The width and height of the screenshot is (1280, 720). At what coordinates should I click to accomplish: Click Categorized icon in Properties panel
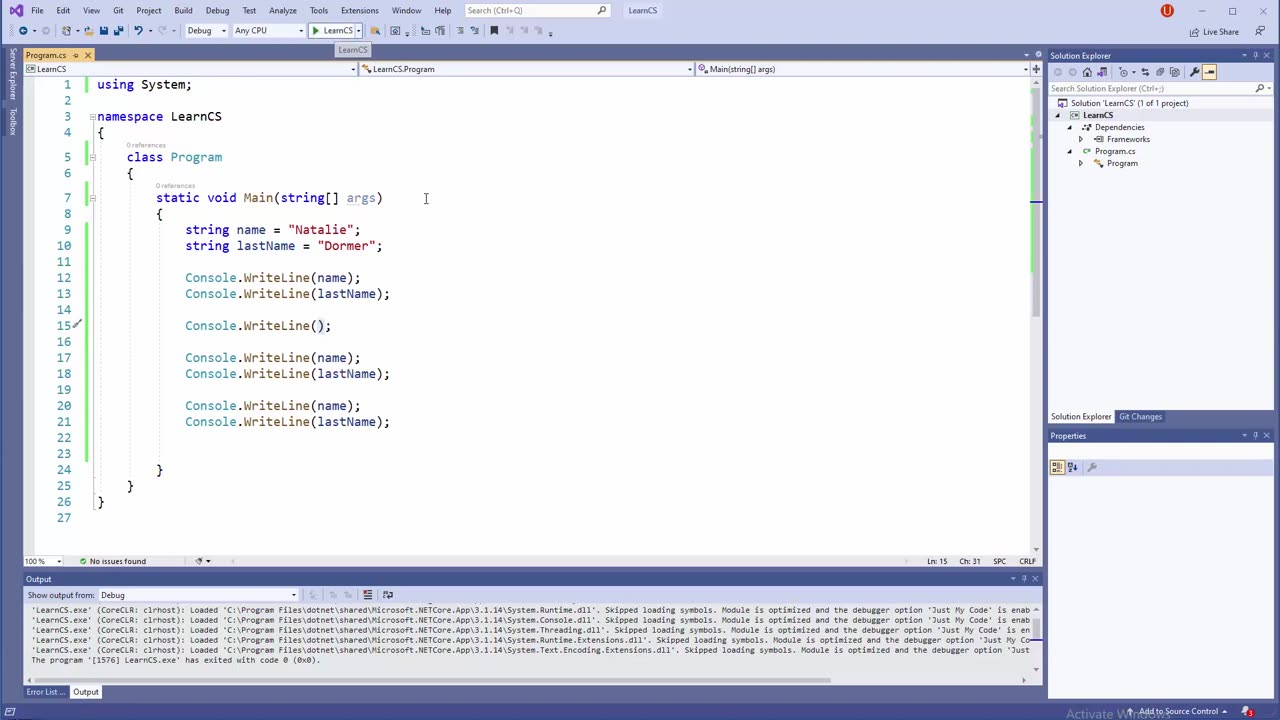[1057, 467]
